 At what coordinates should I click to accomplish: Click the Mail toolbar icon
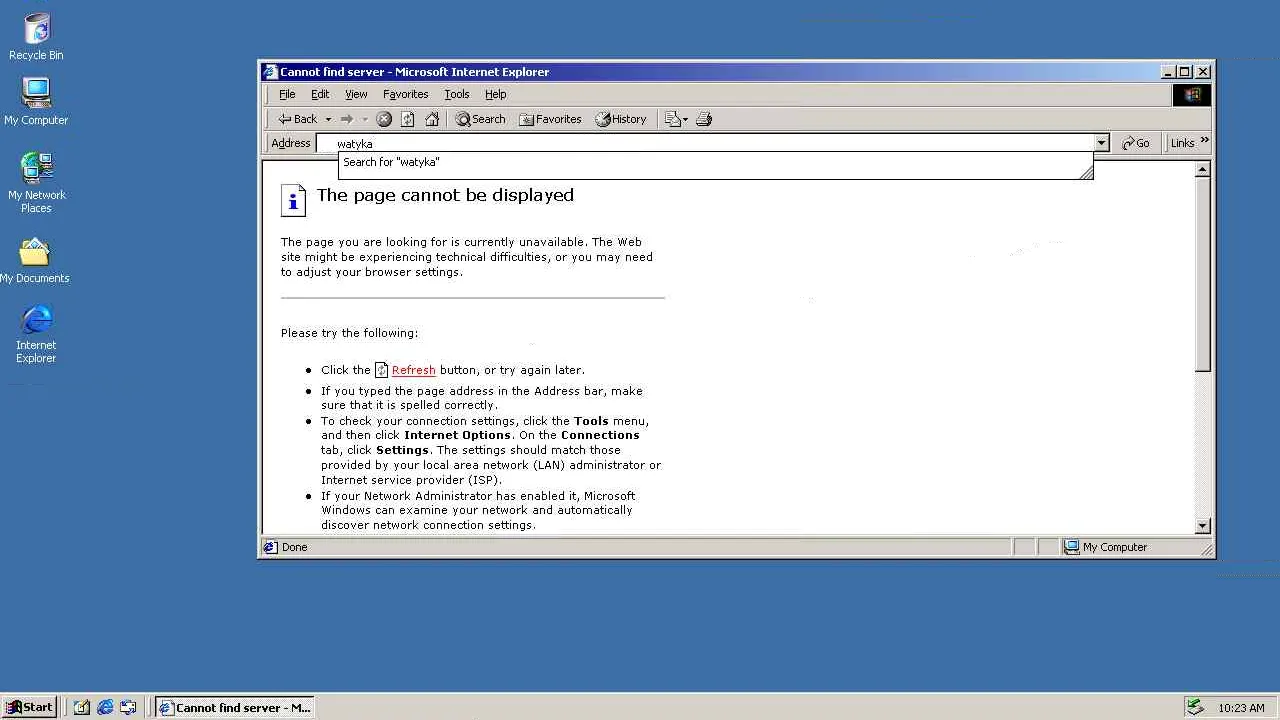pos(677,119)
